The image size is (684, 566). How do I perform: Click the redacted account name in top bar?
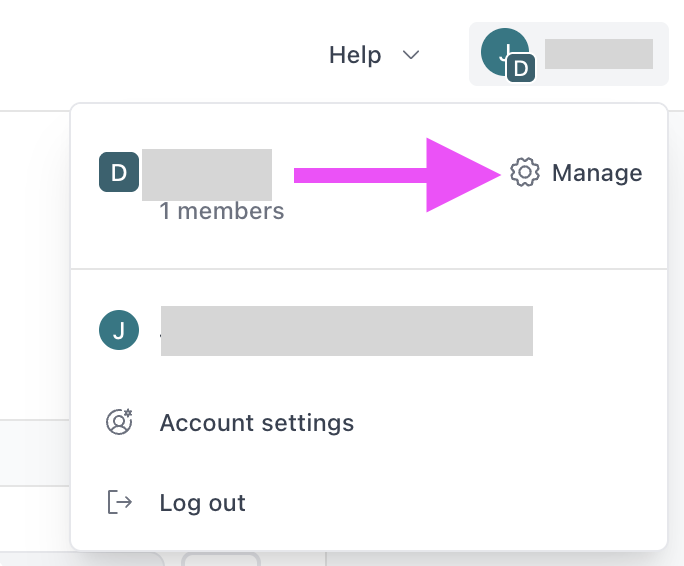(x=598, y=54)
